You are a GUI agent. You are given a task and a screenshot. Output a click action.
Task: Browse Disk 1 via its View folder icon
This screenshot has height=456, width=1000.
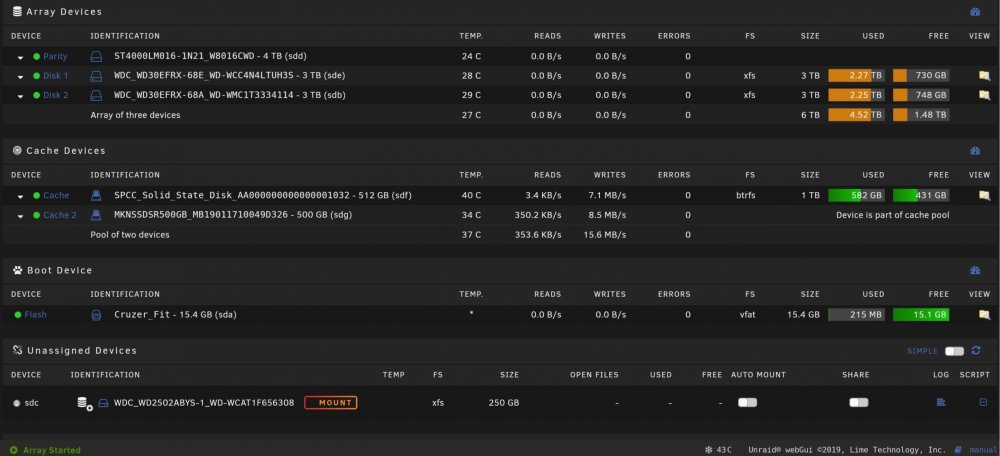pos(984,76)
